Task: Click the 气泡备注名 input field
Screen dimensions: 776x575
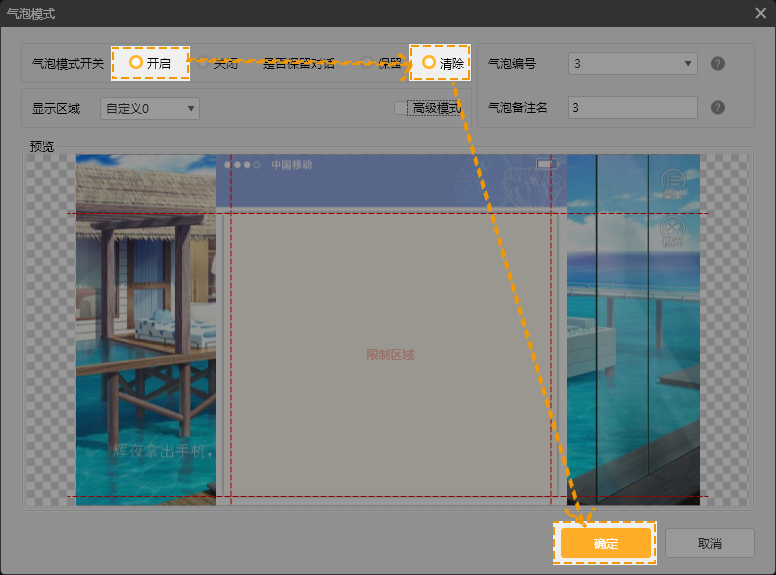Action: coord(632,108)
